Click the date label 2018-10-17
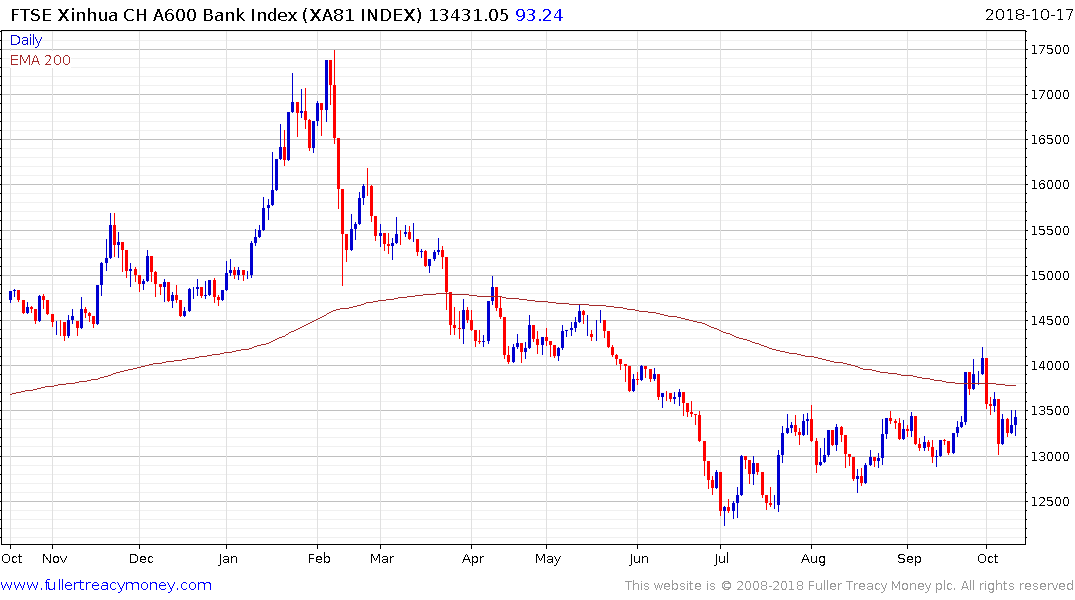The height and width of the screenshot is (600, 1075). (1028, 15)
